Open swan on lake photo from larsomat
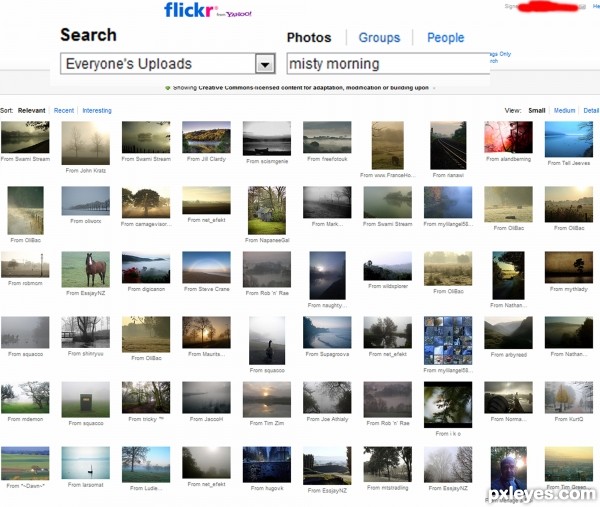 point(86,463)
